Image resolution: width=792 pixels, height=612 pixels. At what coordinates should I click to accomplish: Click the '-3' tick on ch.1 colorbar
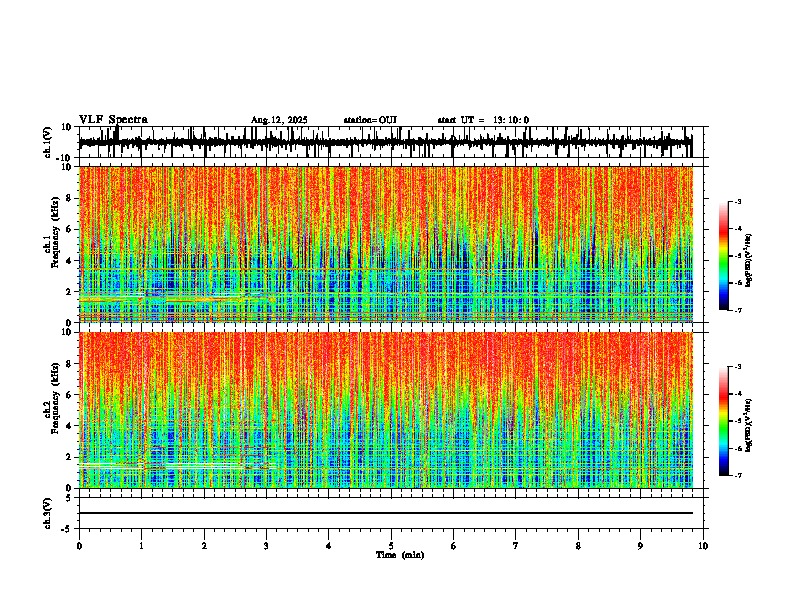tap(737, 202)
